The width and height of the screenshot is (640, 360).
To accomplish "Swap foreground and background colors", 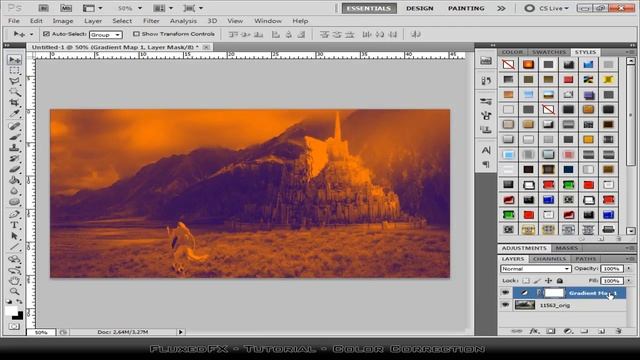I will pos(19,301).
